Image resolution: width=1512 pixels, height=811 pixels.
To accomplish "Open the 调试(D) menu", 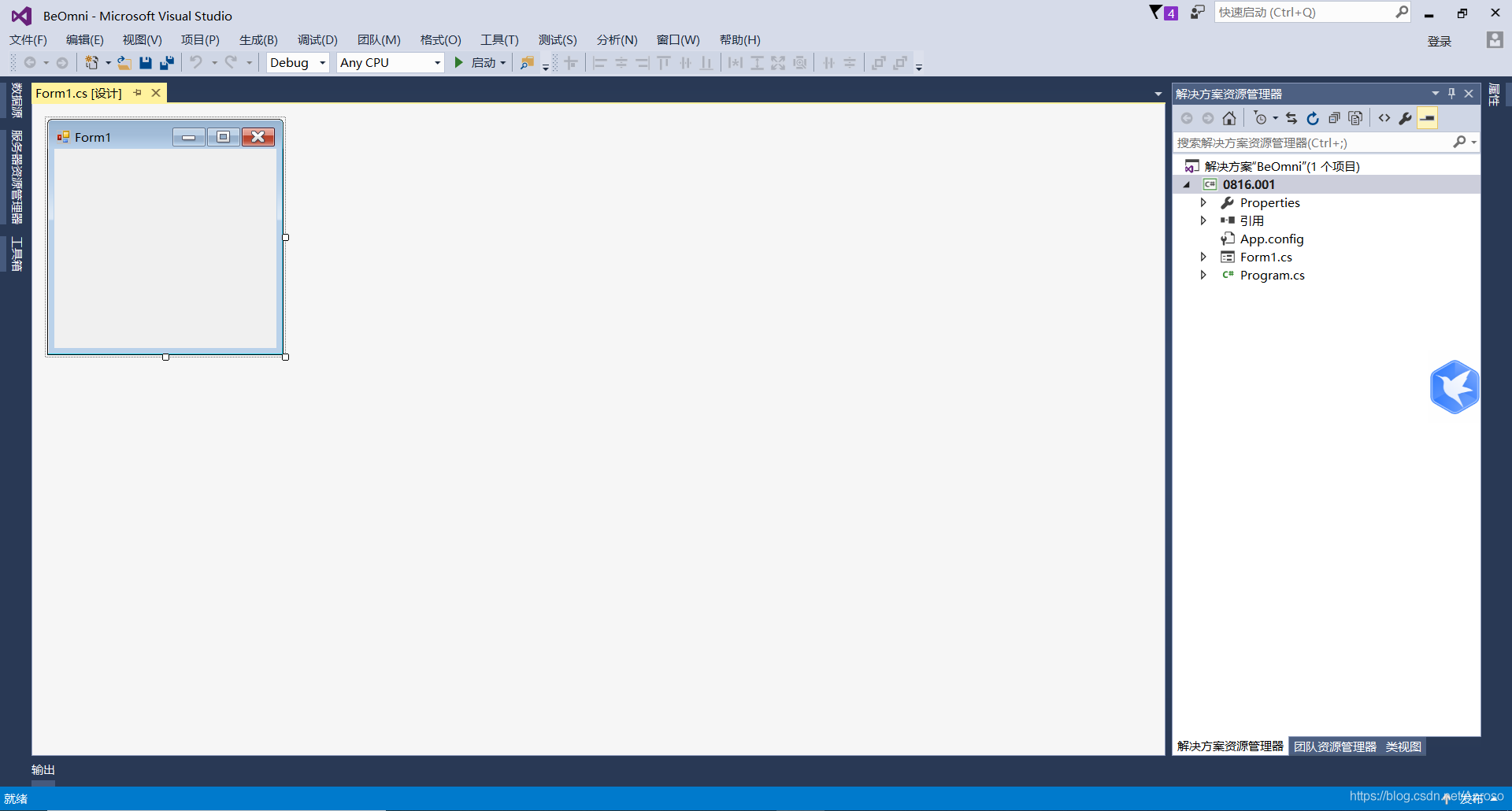I will click(x=317, y=40).
